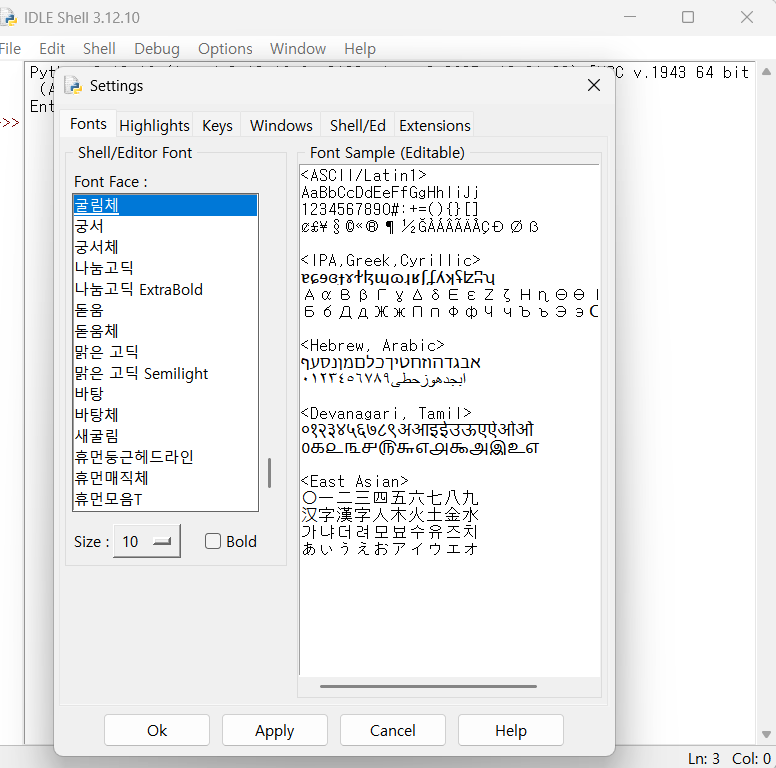Enable the Bold checkbox

[x=213, y=541]
